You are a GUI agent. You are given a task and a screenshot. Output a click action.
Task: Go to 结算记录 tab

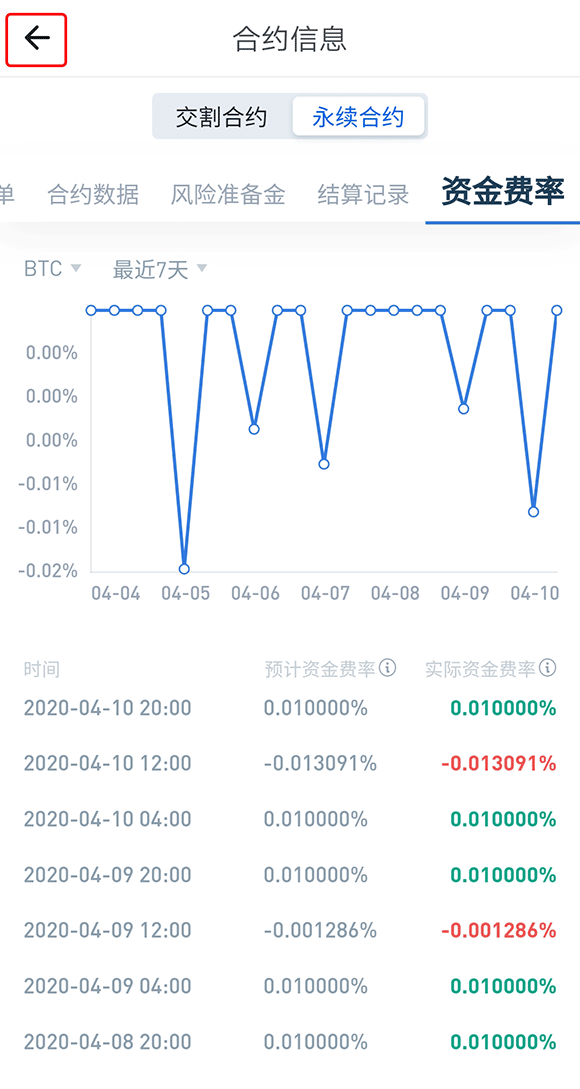(363, 194)
